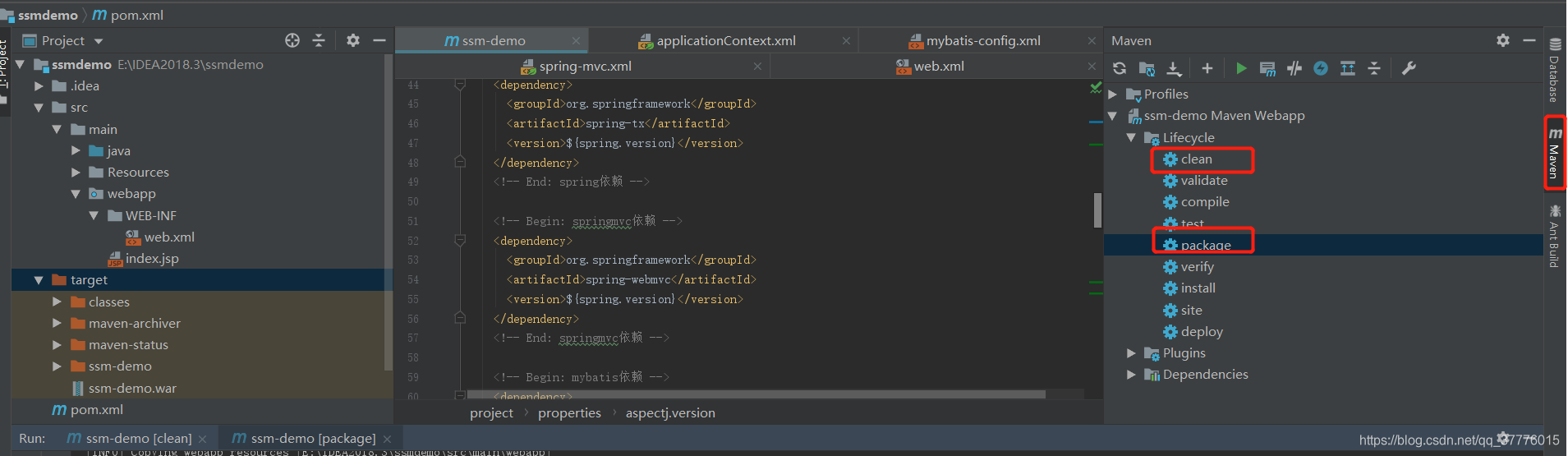Download sources and documentation icon

coord(1174,68)
